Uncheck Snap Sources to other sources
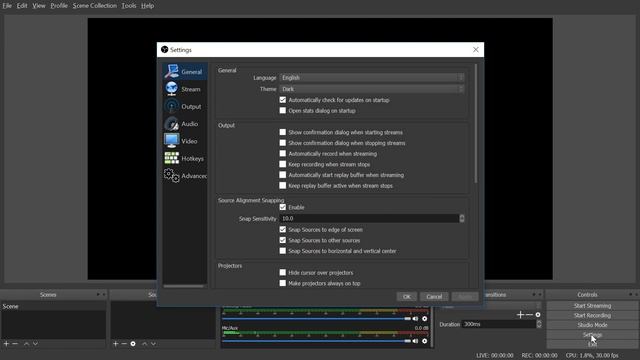Screen dimensions: 640x360 [x=283, y=240]
